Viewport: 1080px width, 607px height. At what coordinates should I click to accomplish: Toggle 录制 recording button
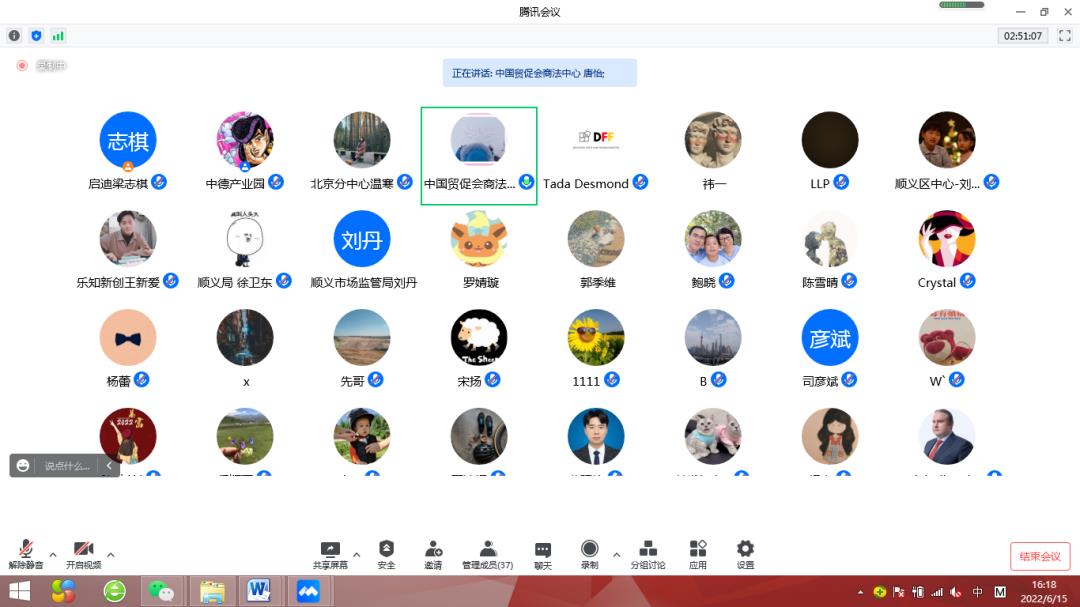590,555
